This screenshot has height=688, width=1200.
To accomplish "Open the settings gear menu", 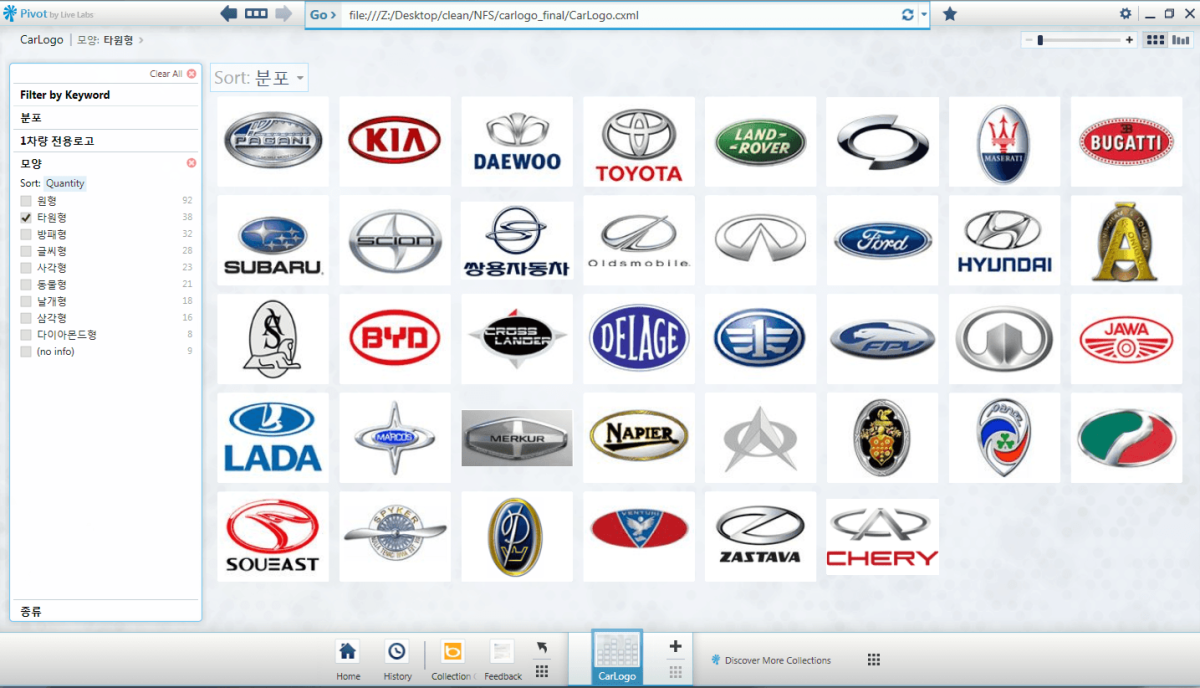I will [1125, 14].
